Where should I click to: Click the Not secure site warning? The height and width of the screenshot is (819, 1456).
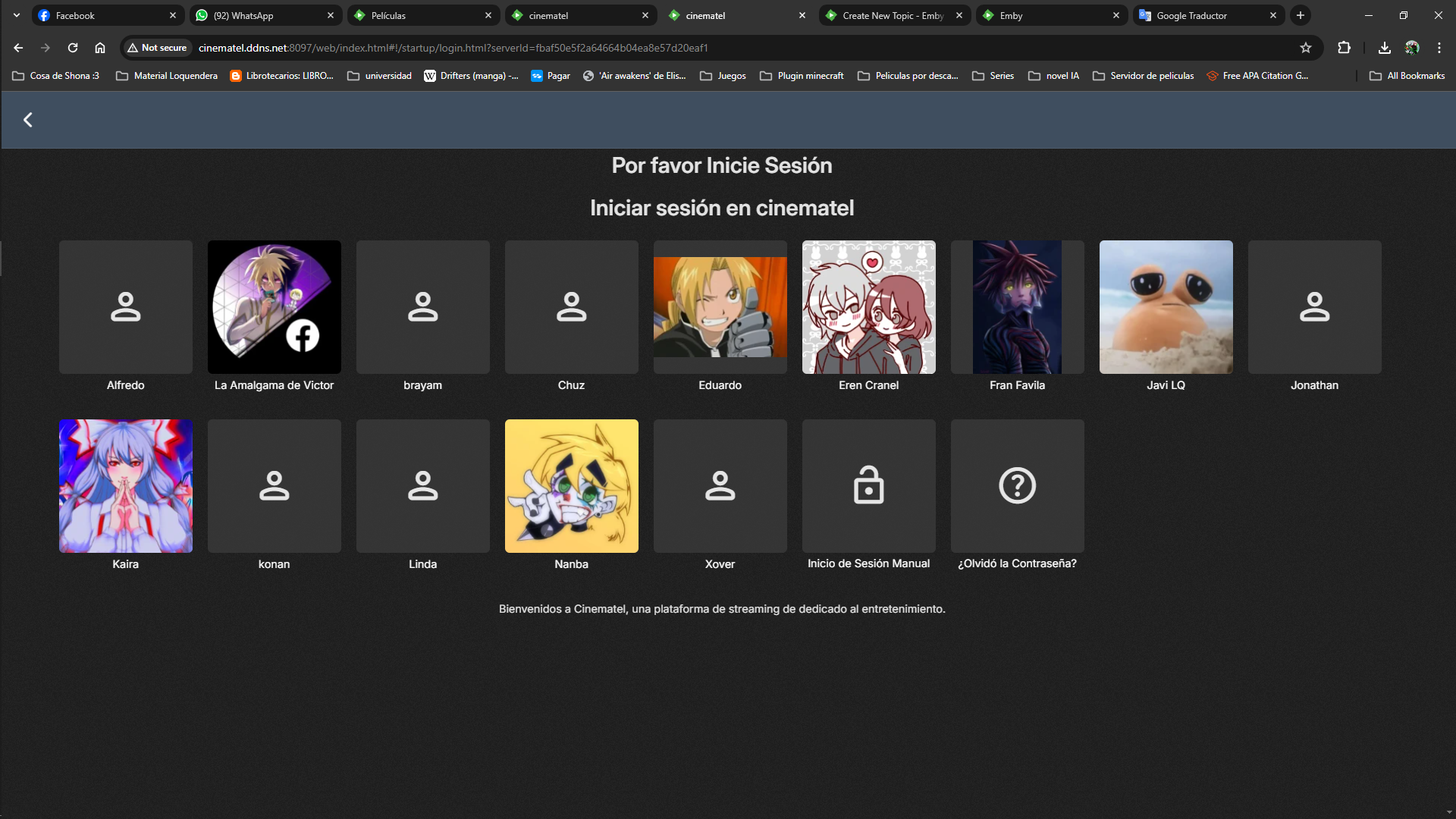coord(157,48)
